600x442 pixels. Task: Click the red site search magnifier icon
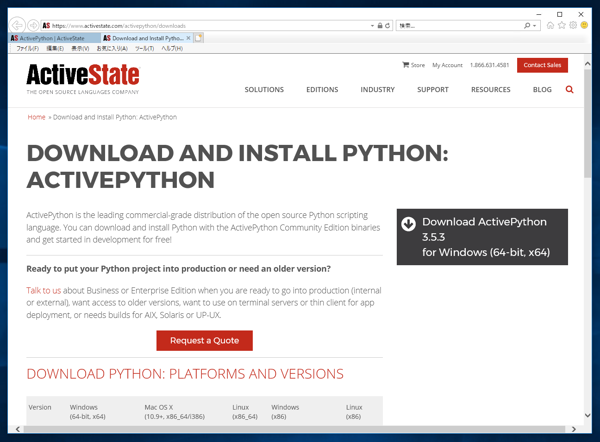click(569, 90)
